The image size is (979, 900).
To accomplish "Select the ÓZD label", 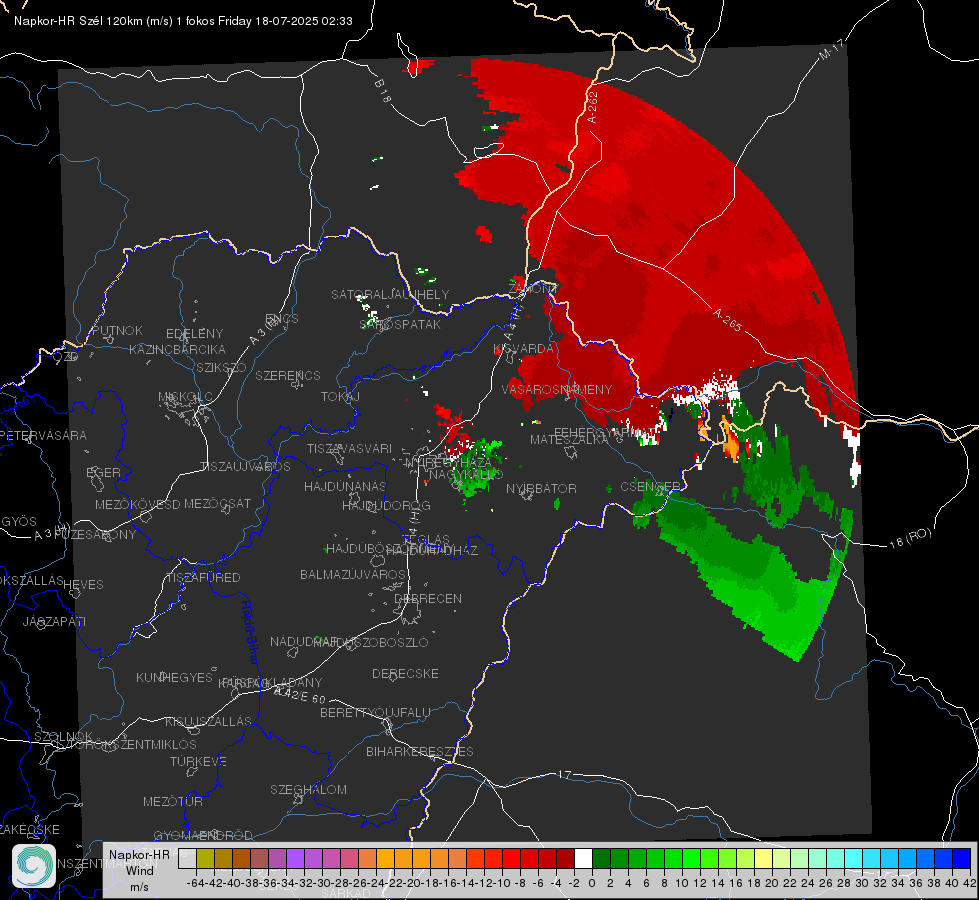I will tap(66, 356).
